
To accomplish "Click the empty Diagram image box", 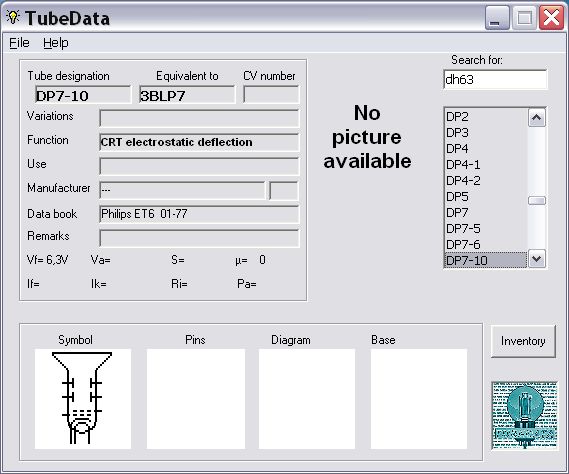I will 307,399.
